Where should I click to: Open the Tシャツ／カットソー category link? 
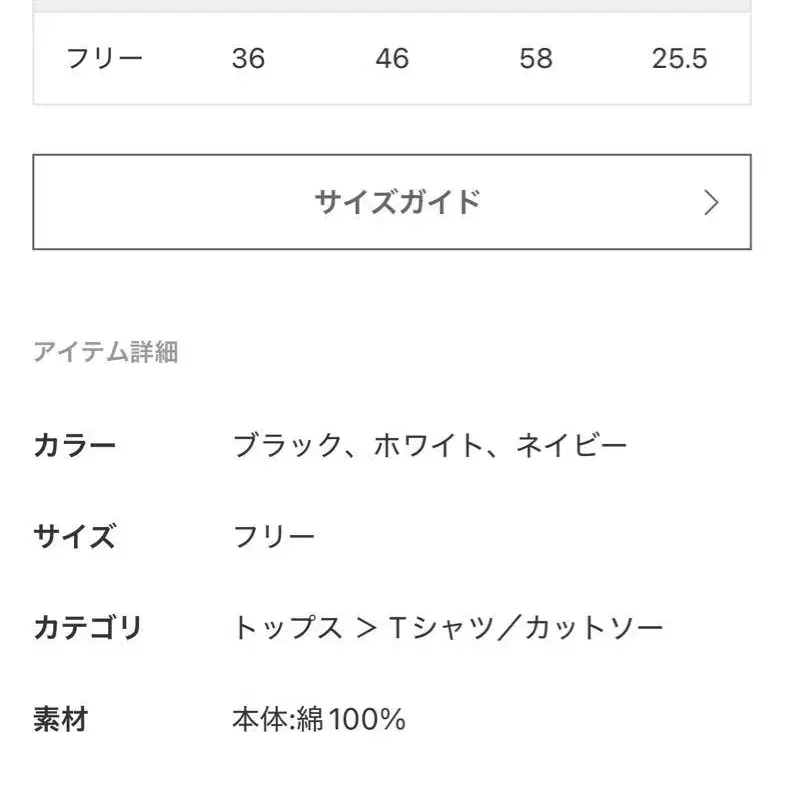coord(525,628)
